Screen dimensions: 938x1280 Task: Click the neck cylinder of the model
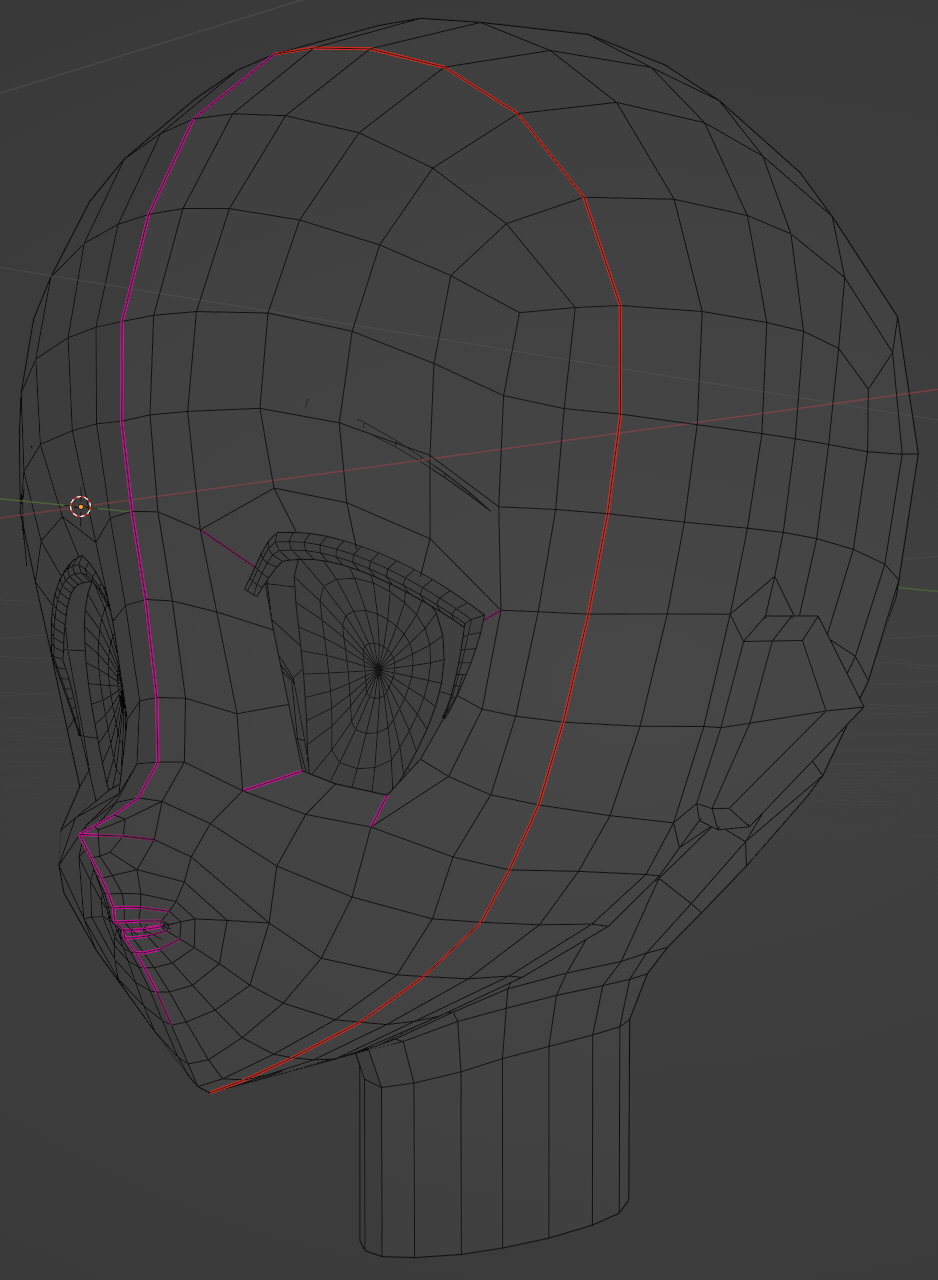(495, 1140)
